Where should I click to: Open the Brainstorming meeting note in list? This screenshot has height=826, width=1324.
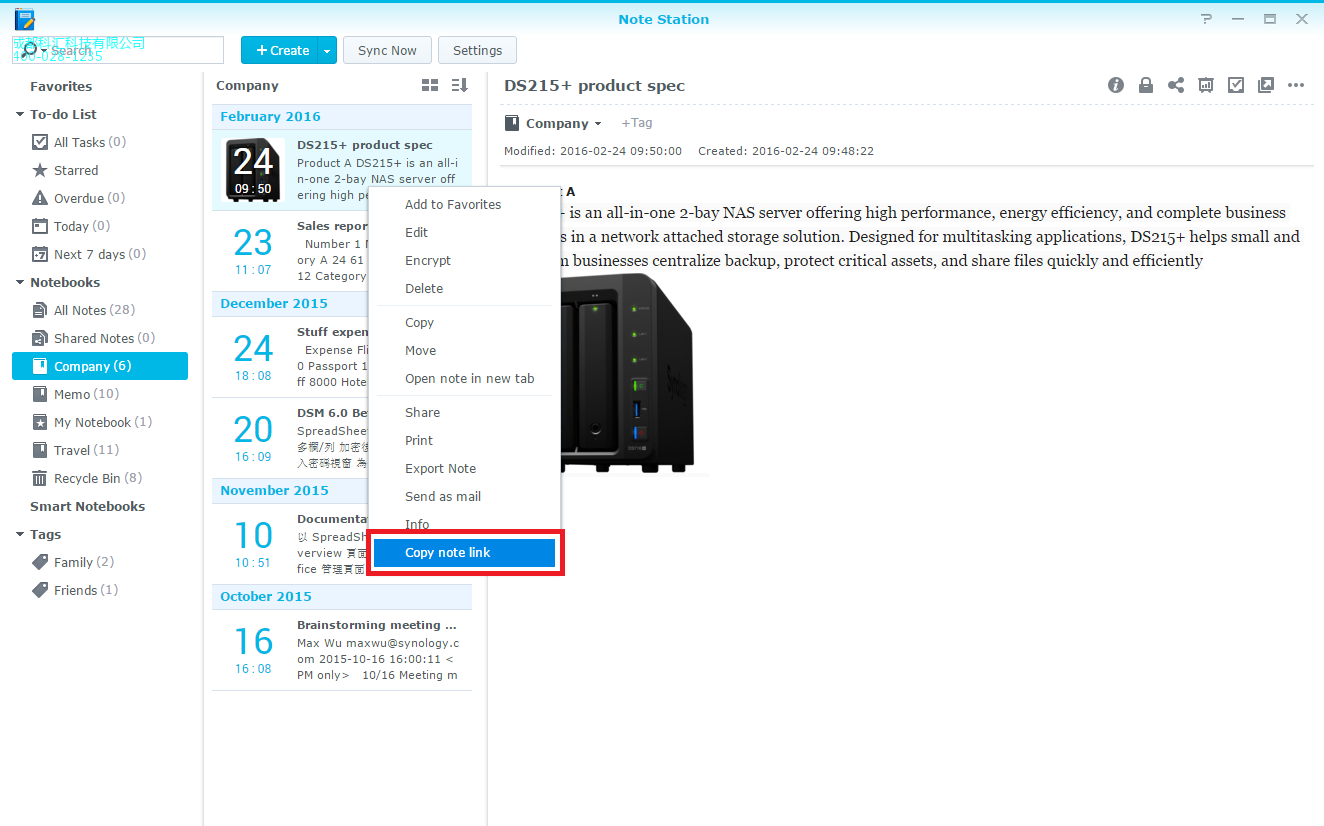342,650
